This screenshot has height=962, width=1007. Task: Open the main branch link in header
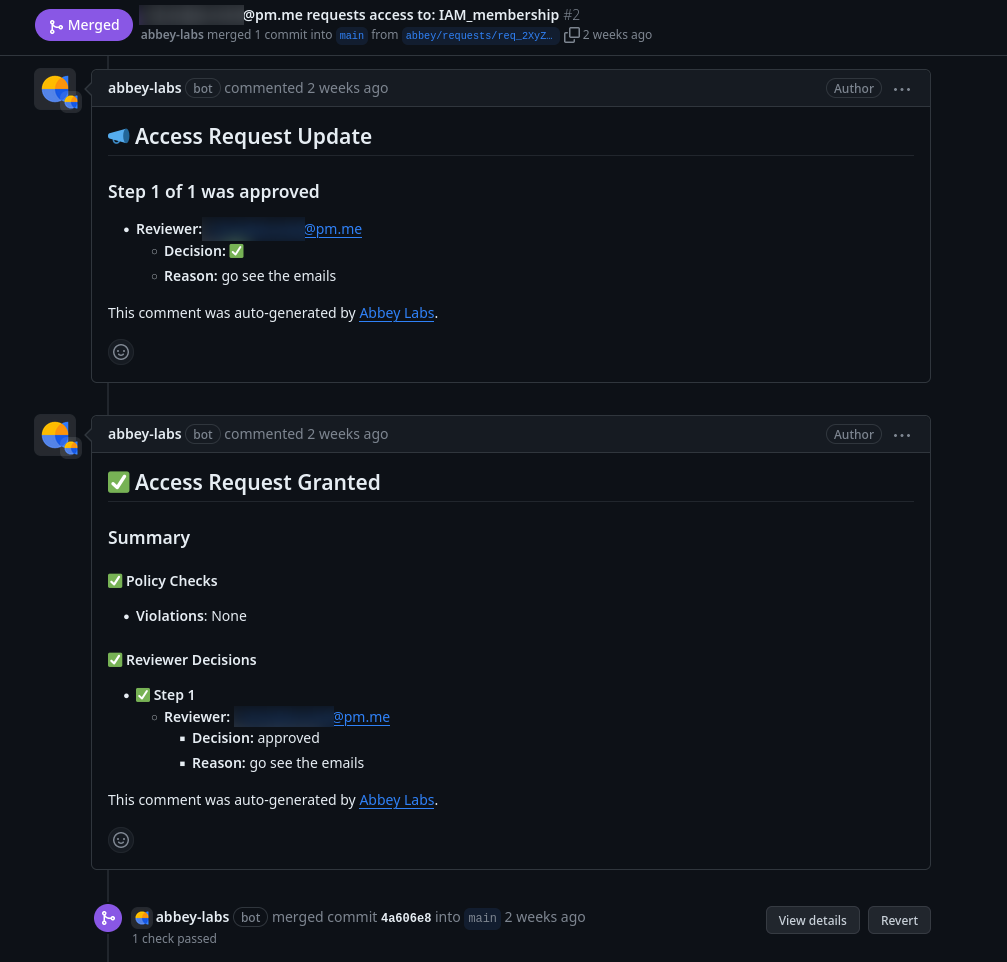pos(351,35)
